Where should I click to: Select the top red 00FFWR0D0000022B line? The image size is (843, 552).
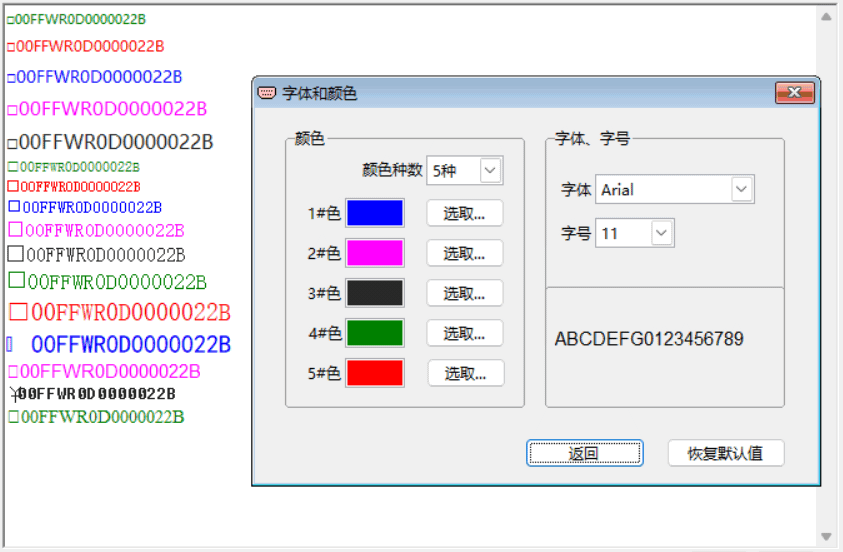pyautogui.click(x=85, y=46)
